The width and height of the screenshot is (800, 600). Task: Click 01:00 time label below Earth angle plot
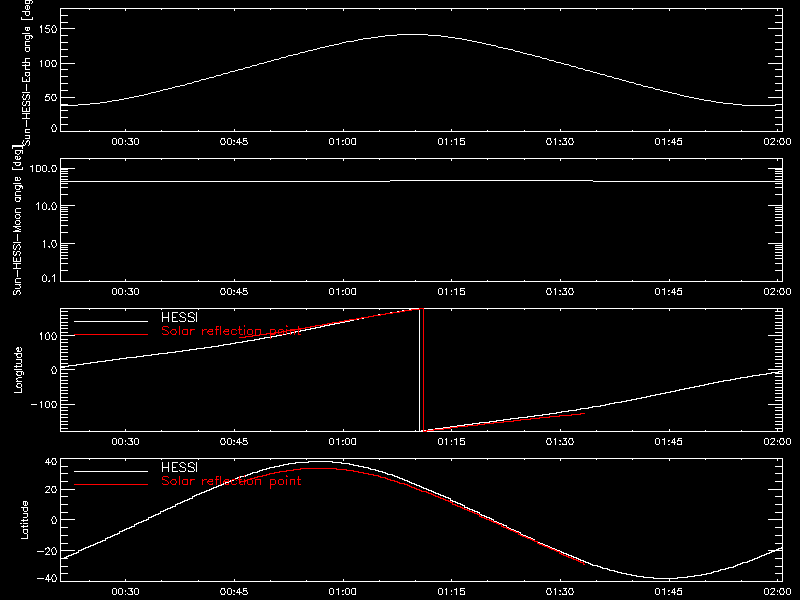pos(342,141)
